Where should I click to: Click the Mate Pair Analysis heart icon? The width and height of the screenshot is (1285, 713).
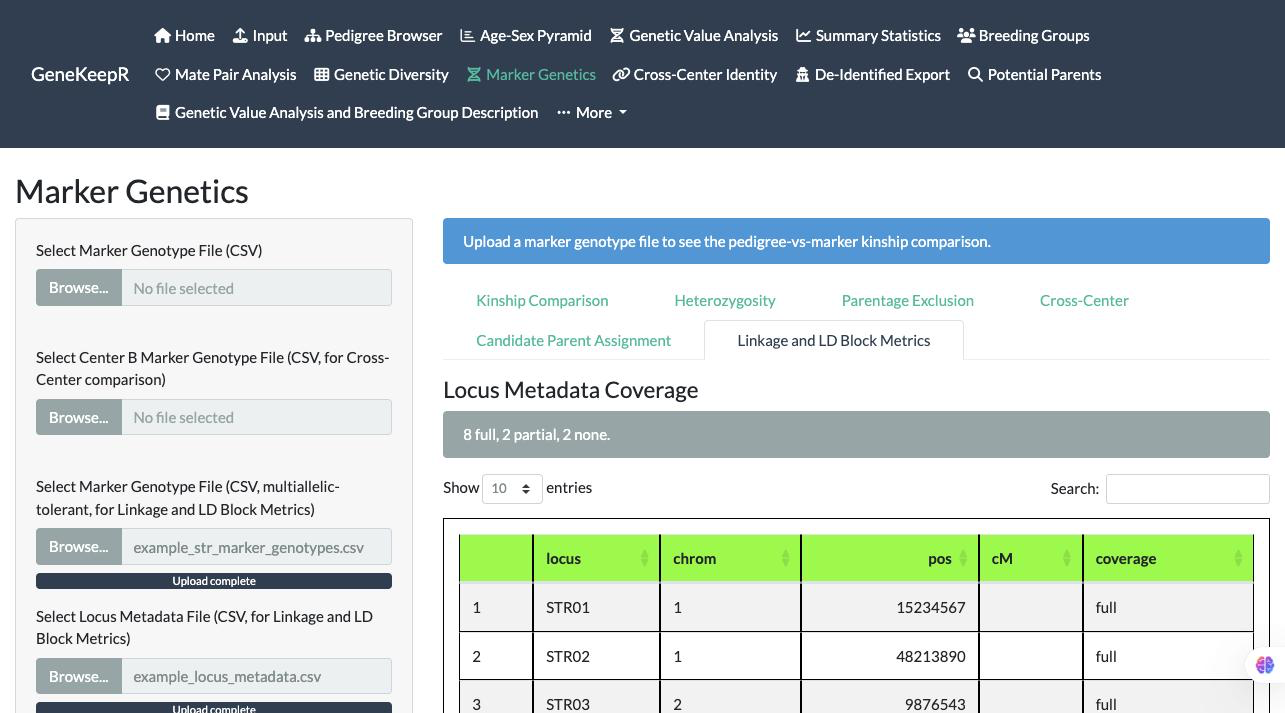pos(163,75)
